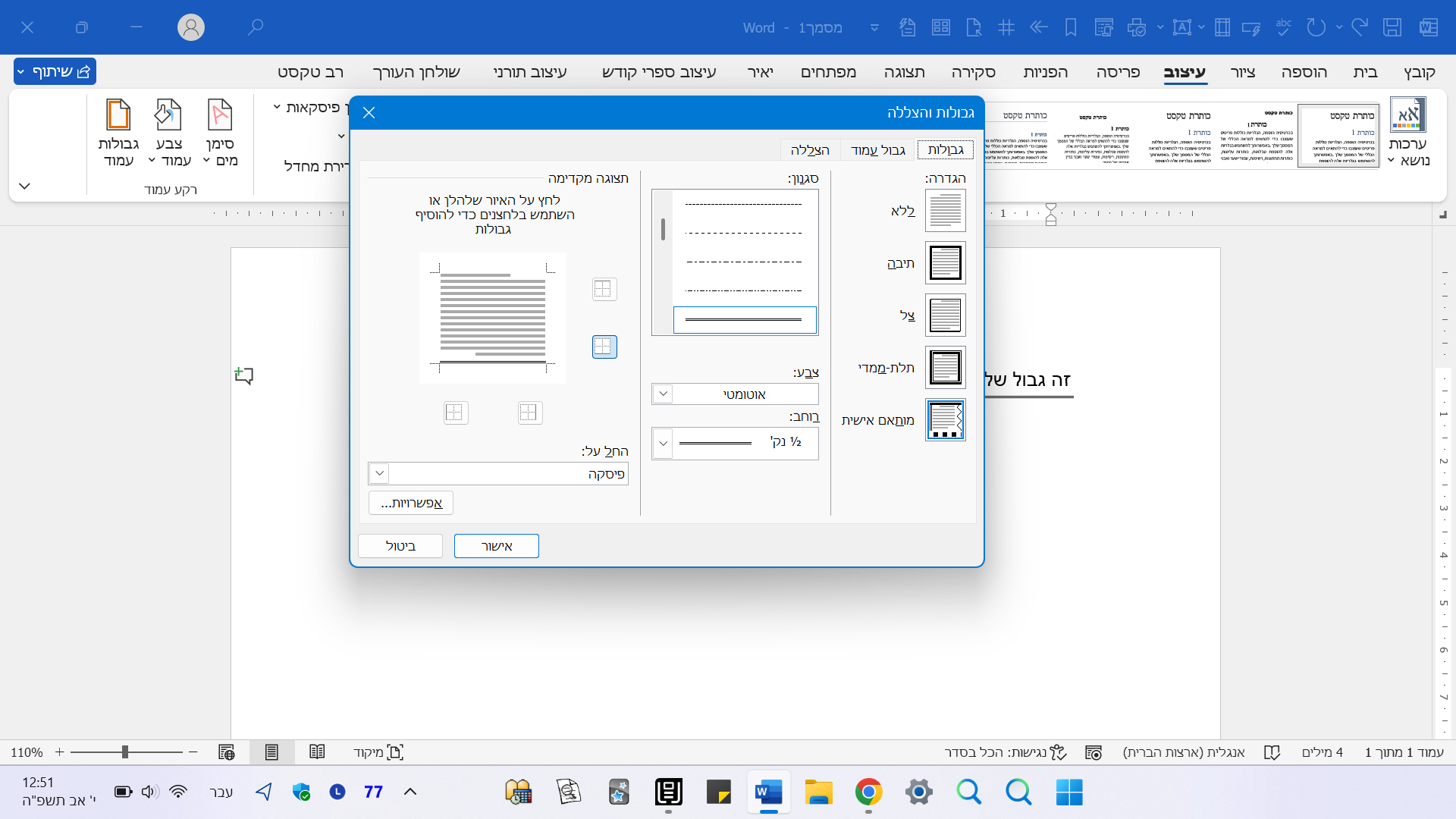Select the 'תיבה' (box) border setting
Viewport: 1456px width, 819px height.
[945, 263]
